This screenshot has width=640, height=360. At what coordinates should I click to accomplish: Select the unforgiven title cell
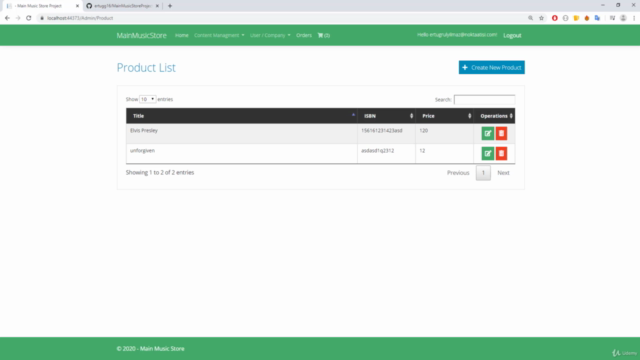242,153
